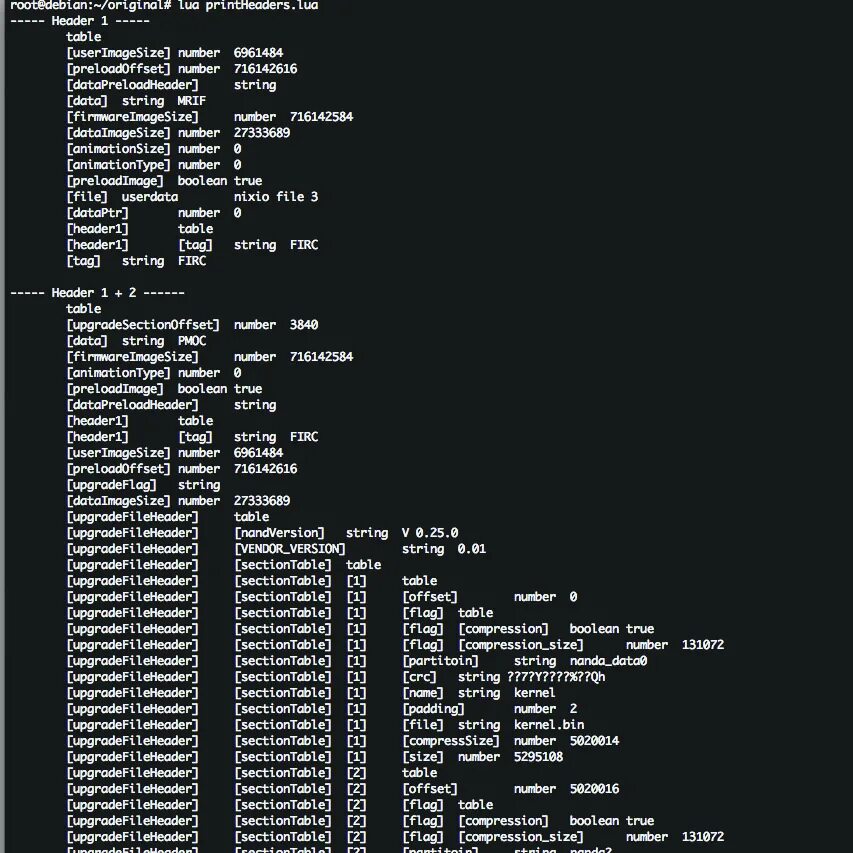The height and width of the screenshot is (853, 853).
Task: Click the 'nixio file 3' userdata value
Action: 276,197
